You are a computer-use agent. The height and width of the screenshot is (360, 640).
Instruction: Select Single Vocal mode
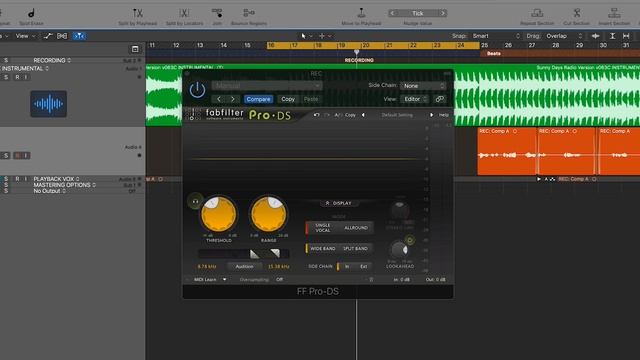322,228
